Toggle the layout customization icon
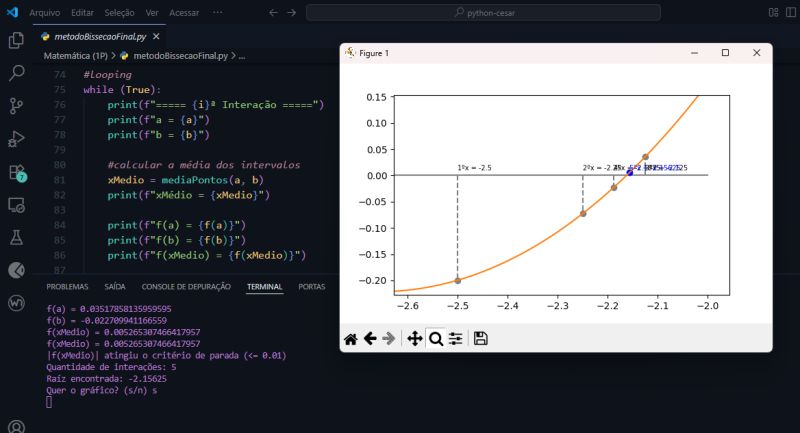Image resolution: width=800 pixels, height=433 pixels. coord(773,12)
